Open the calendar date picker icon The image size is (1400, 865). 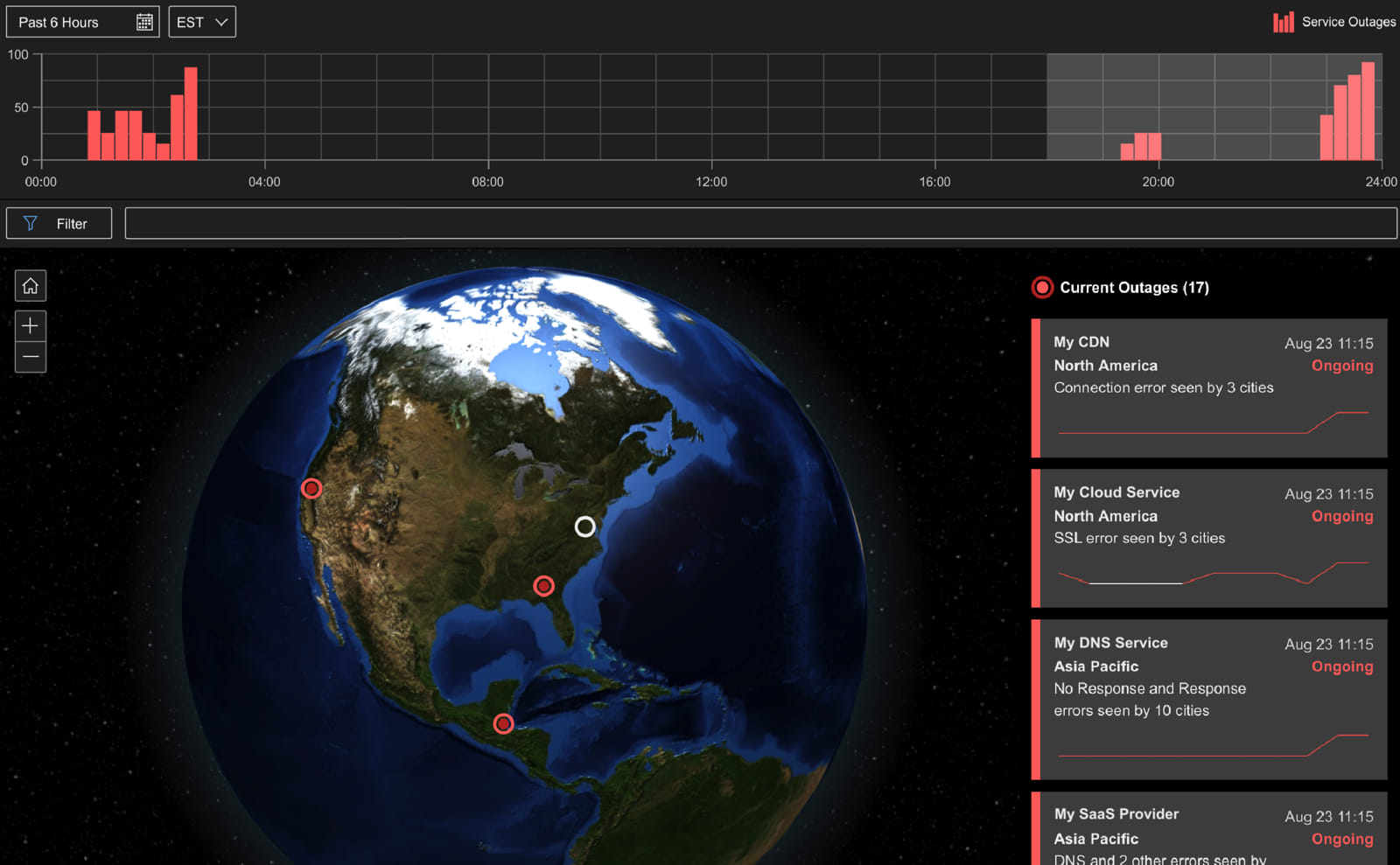(144, 22)
